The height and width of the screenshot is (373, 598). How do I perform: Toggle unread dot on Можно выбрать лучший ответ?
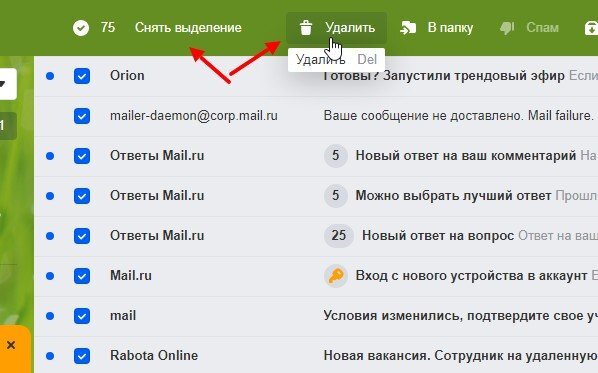point(50,196)
